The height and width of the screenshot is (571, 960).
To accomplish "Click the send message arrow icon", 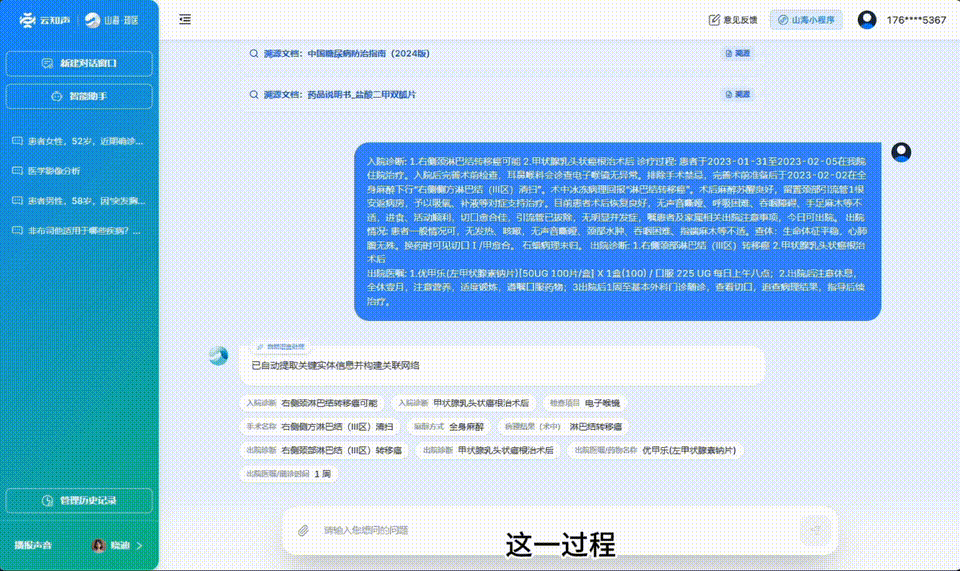I will tap(815, 530).
